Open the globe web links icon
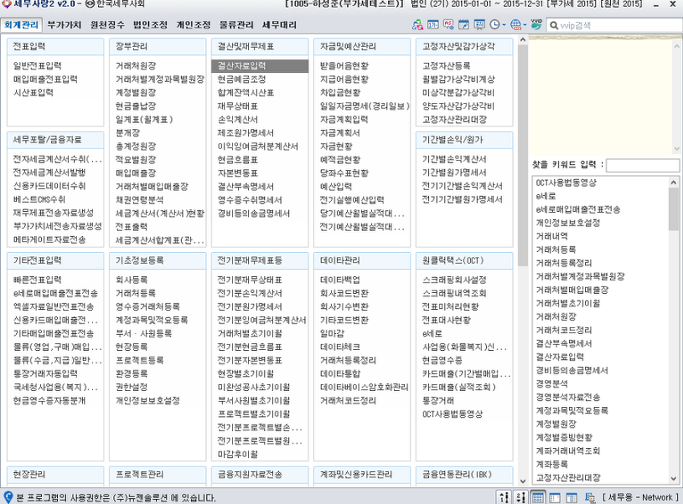The image size is (683, 504). coord(515,25)
